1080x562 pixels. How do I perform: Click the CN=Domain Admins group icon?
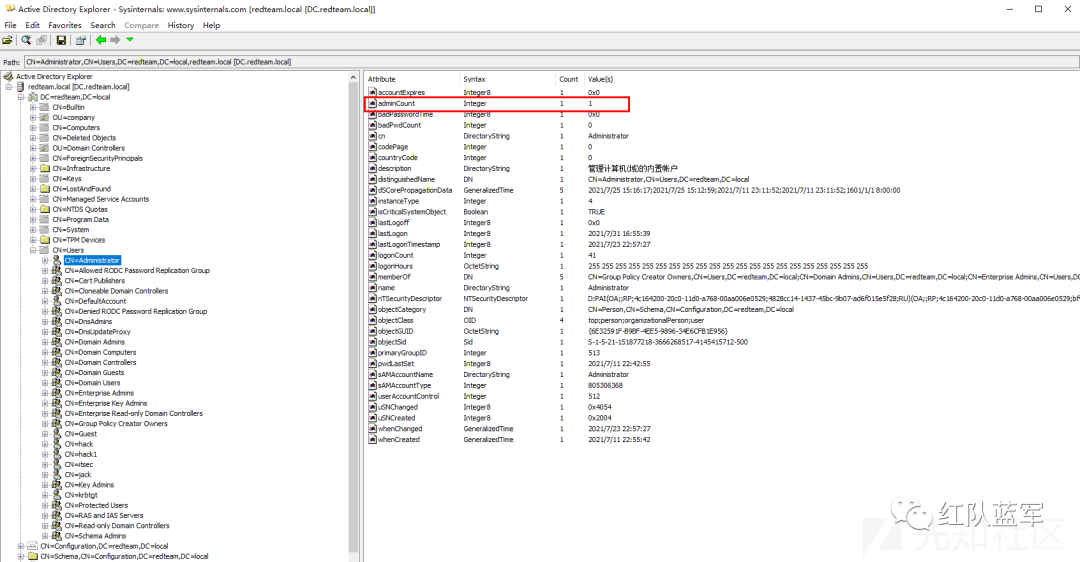point(56,342)
